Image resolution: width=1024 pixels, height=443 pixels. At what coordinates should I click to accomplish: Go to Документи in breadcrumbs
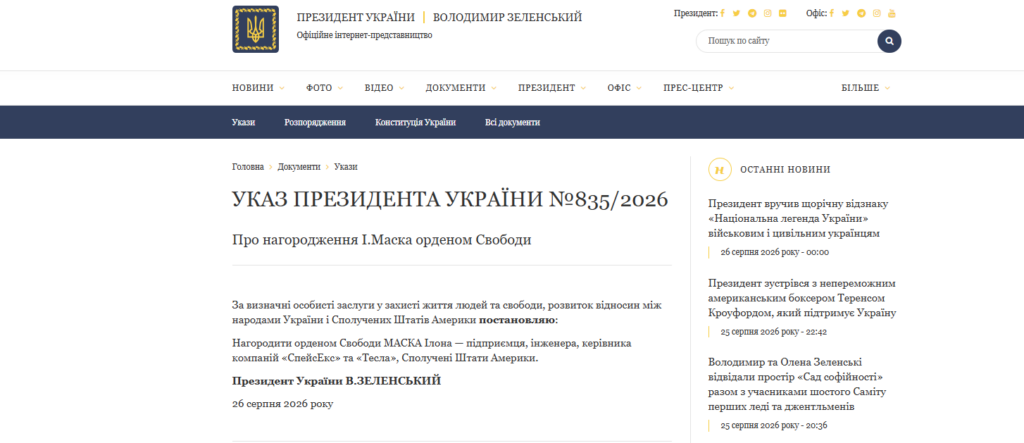point(299,167)
